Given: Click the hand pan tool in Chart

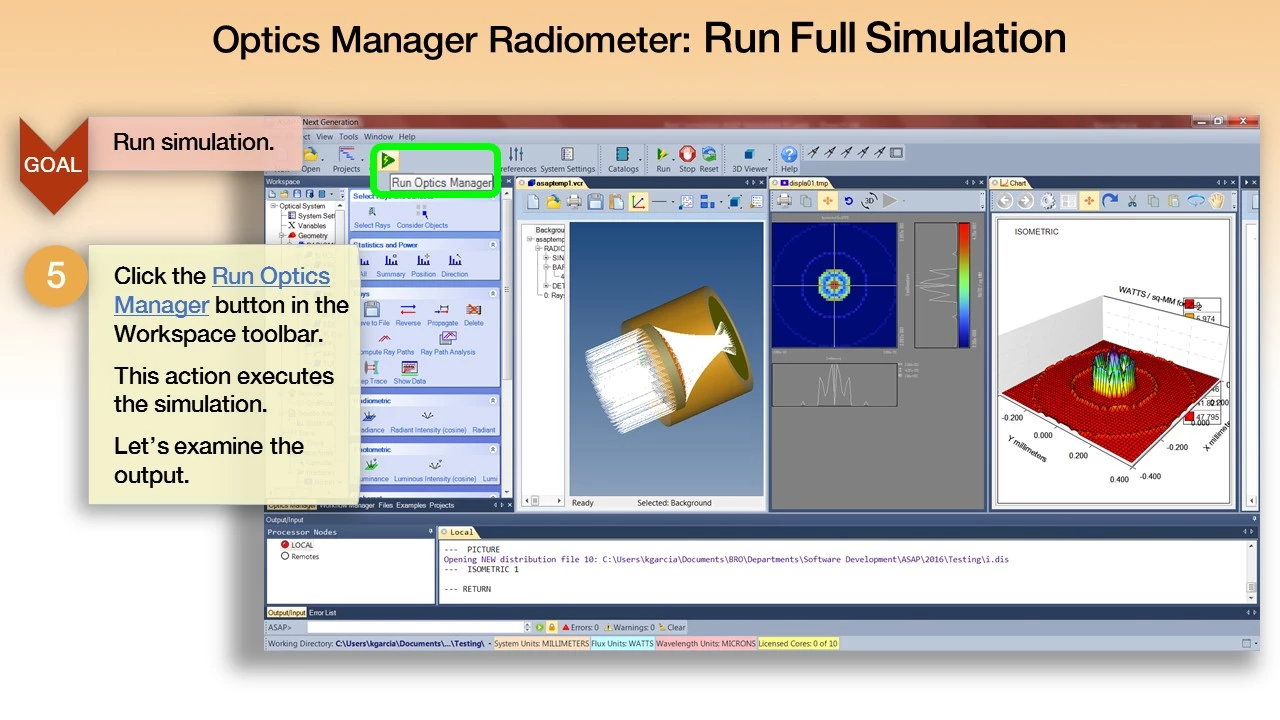Looking at the screenshot, I should pos(1216,201).
